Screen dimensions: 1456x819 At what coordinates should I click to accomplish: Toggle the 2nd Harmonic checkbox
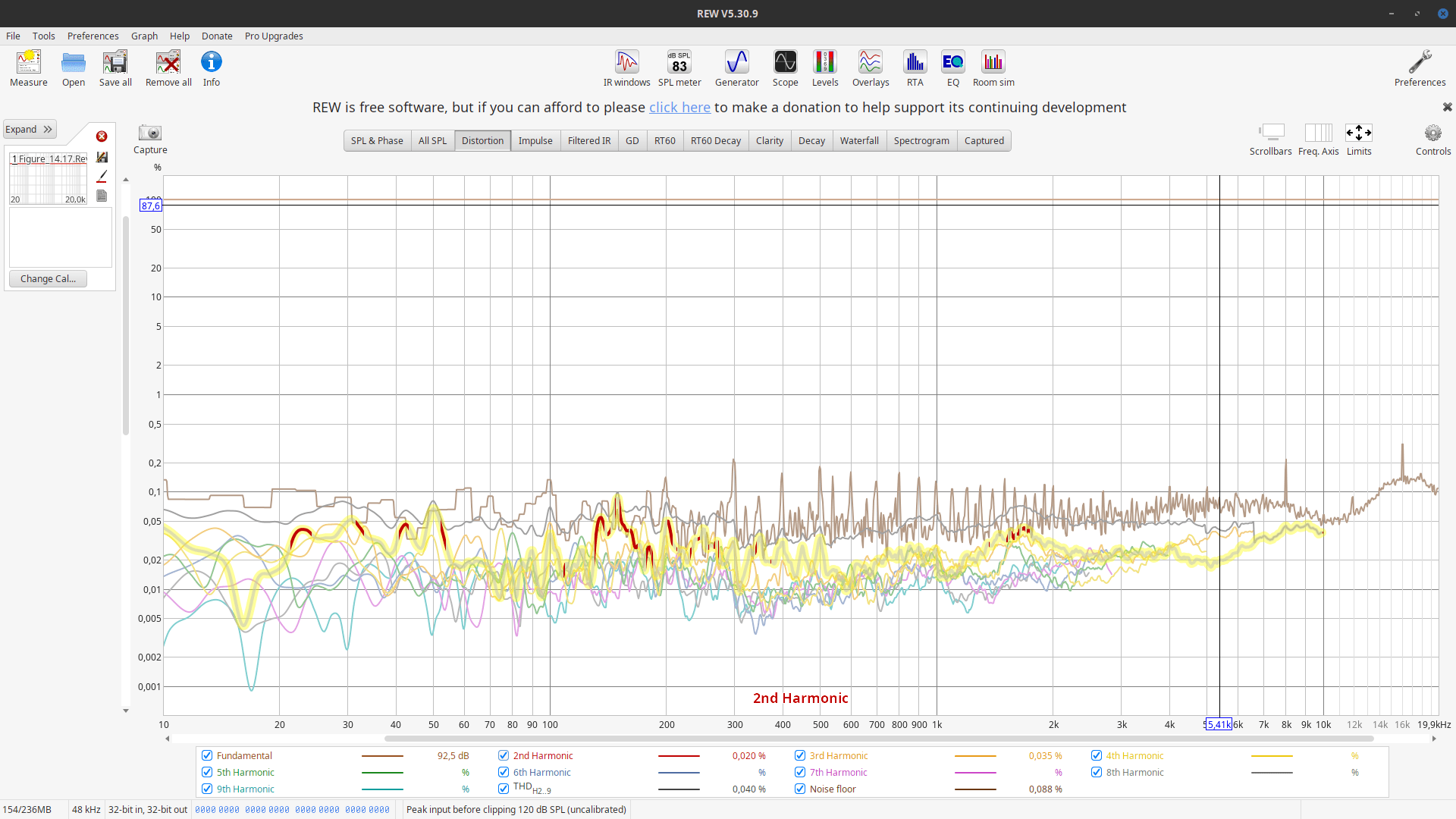point(504,755)
